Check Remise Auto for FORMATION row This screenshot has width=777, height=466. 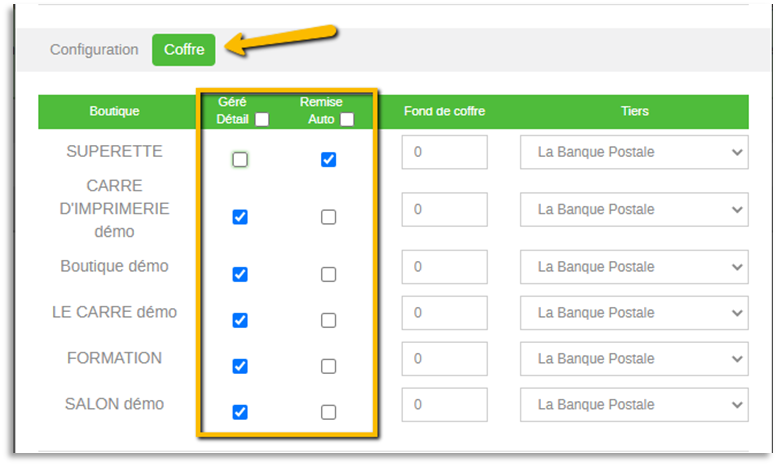pos(328,366)
